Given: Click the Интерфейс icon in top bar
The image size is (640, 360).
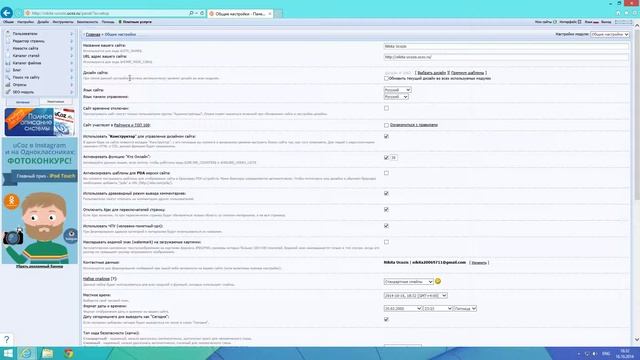Looking at the screenshot, I should pos(579,22).
